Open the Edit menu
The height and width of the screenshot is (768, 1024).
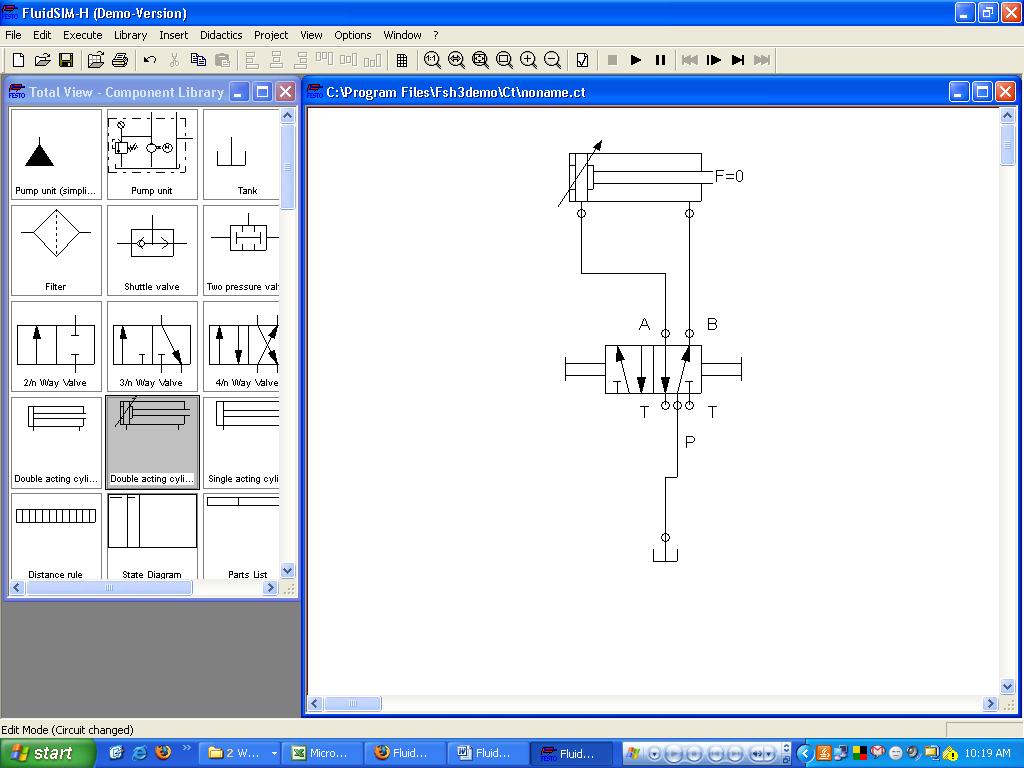42,35
